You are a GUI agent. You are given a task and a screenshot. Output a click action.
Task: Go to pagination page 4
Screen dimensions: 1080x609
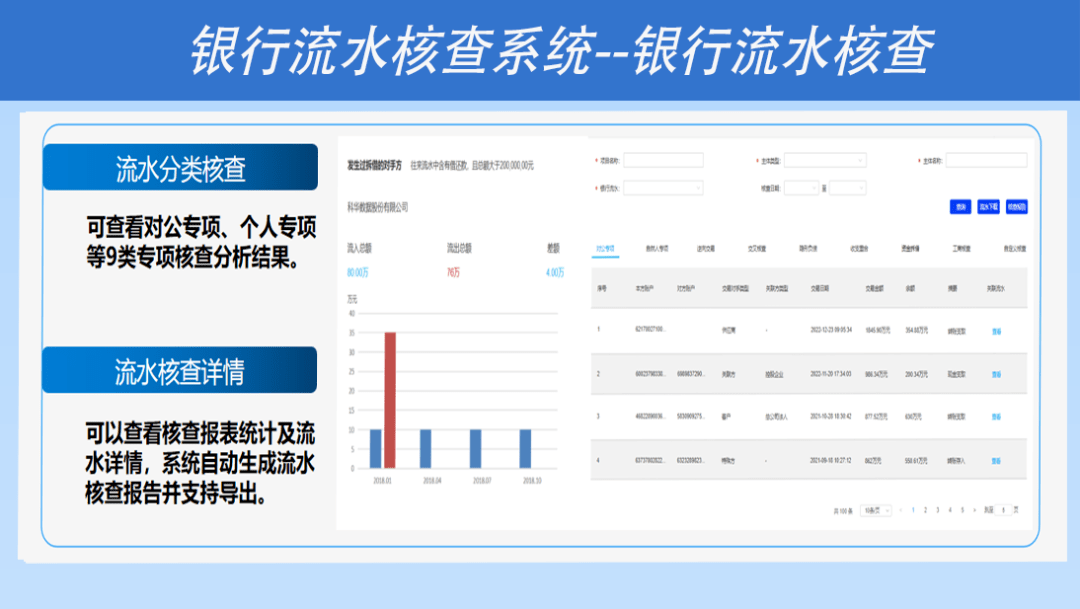pos(950,510)
